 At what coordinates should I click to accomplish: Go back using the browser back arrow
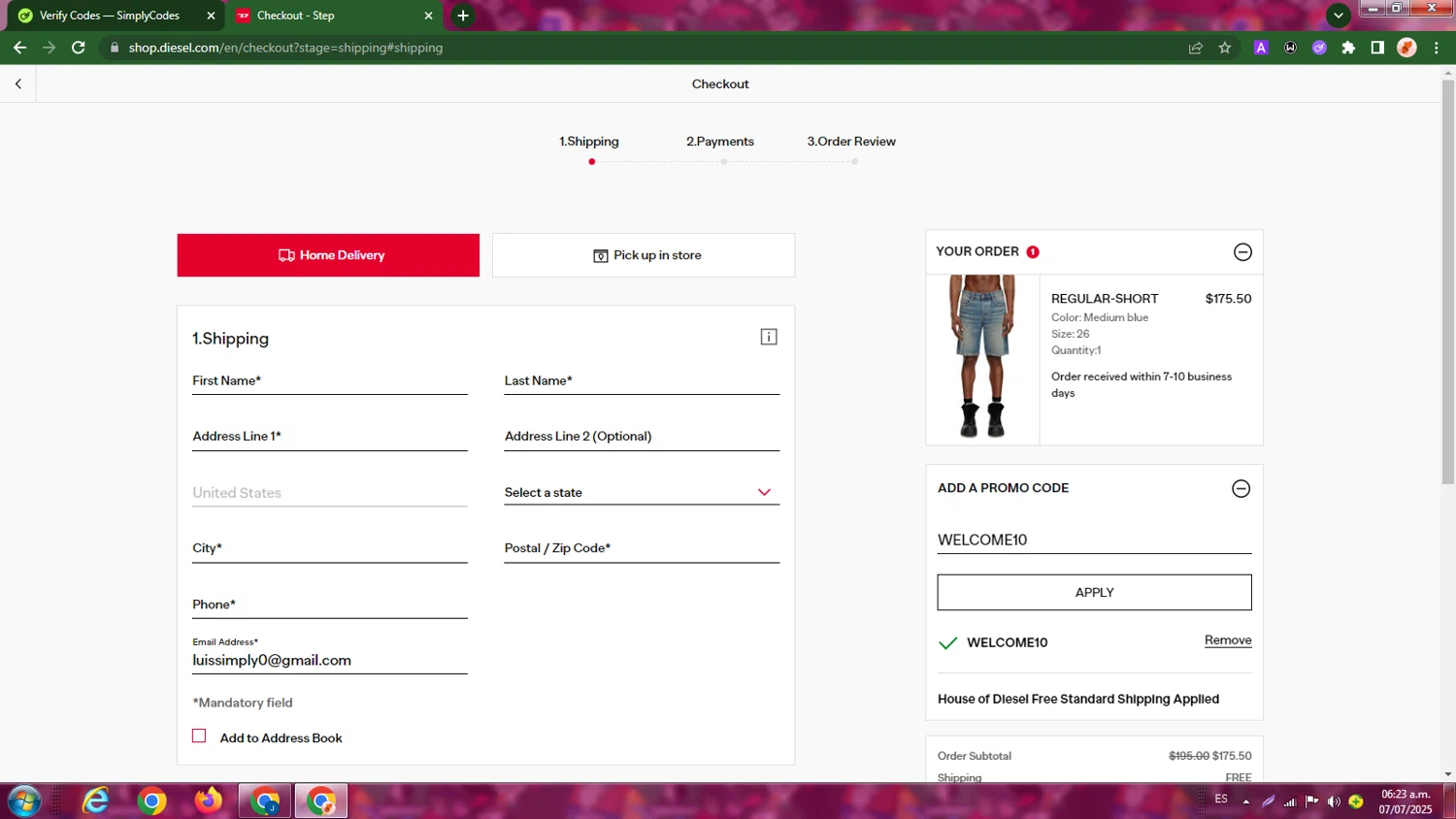(x=19, y=48)
